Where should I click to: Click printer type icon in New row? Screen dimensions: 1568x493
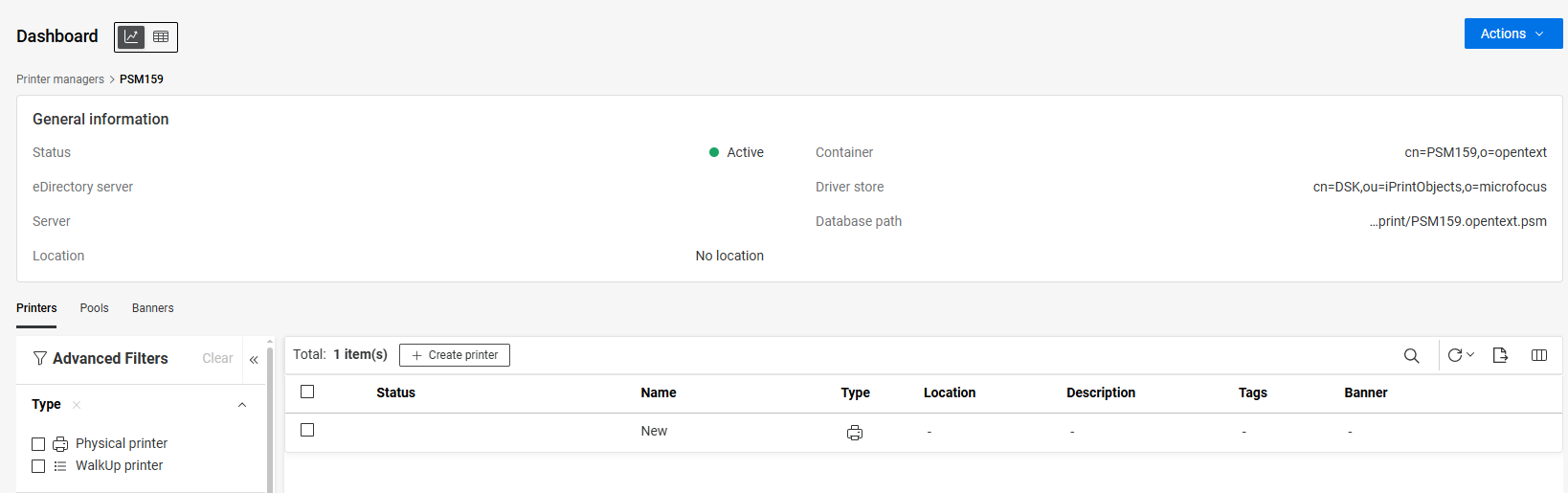click(x=855, y=433)
